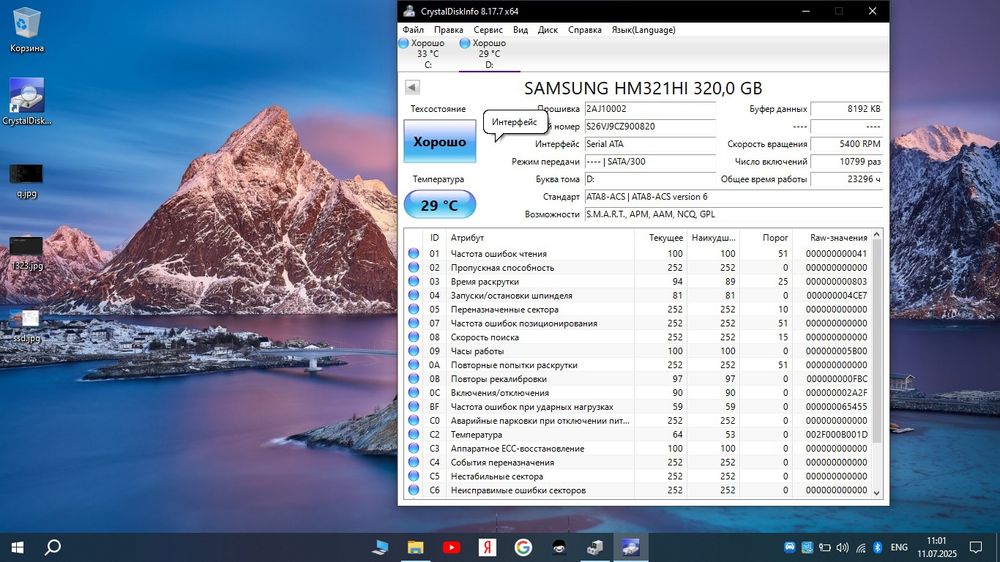Click the 5400 RPM rotation value

pyautogui.click(x=846, y=144)
